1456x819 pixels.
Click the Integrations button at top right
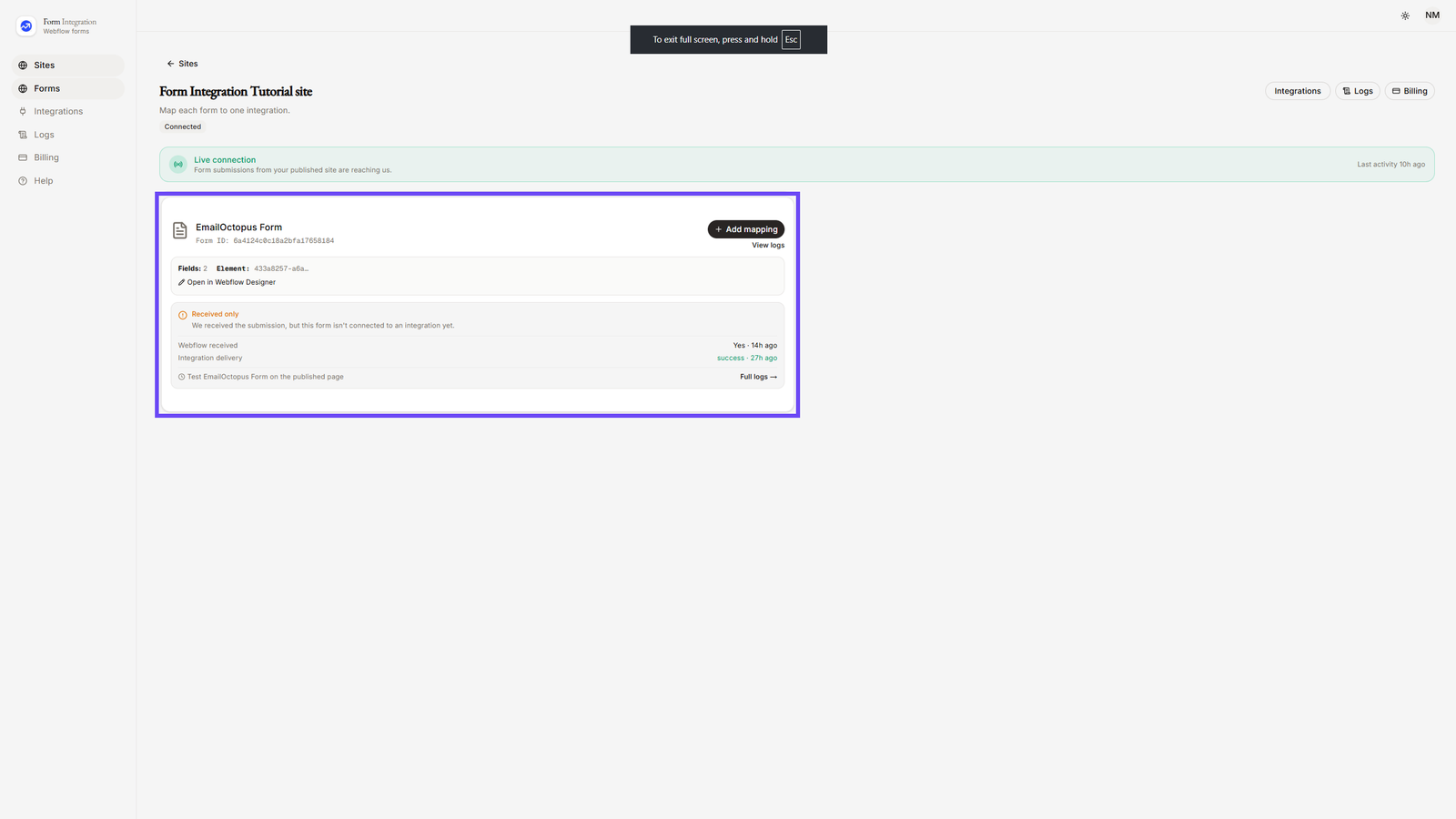[1297, 91]
